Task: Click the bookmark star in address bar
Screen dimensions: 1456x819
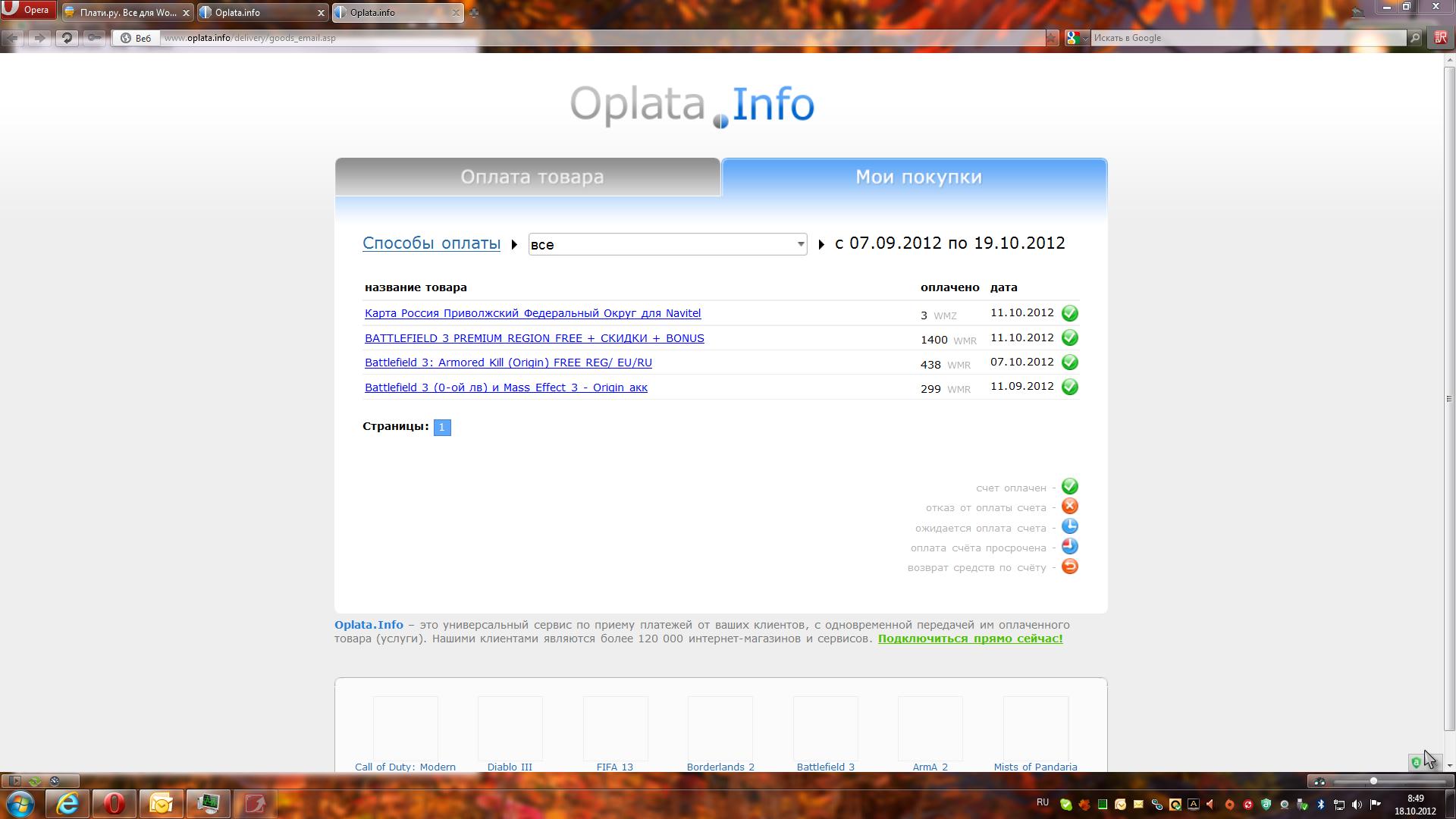Action: (1051, 38)
